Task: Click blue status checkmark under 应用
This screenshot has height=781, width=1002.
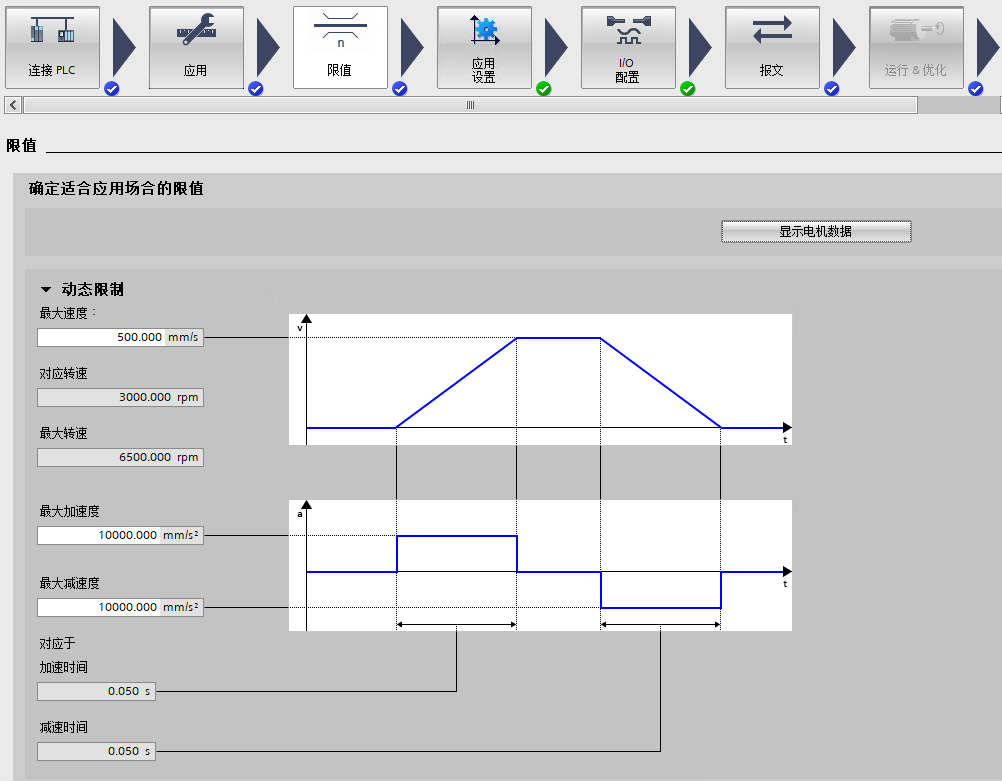Action: click(256, 89)
